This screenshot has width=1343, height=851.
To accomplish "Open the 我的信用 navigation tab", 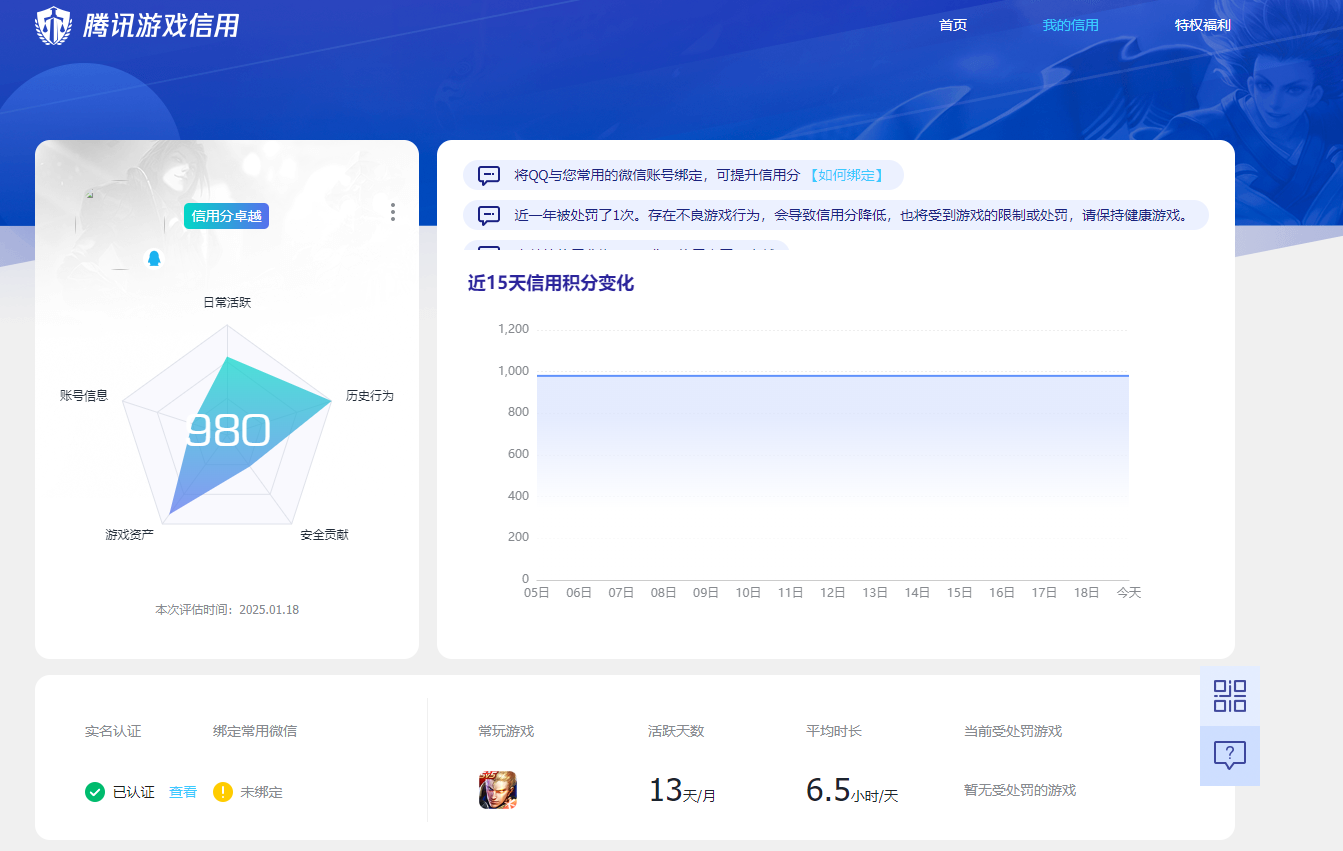I will [1070, 25].
